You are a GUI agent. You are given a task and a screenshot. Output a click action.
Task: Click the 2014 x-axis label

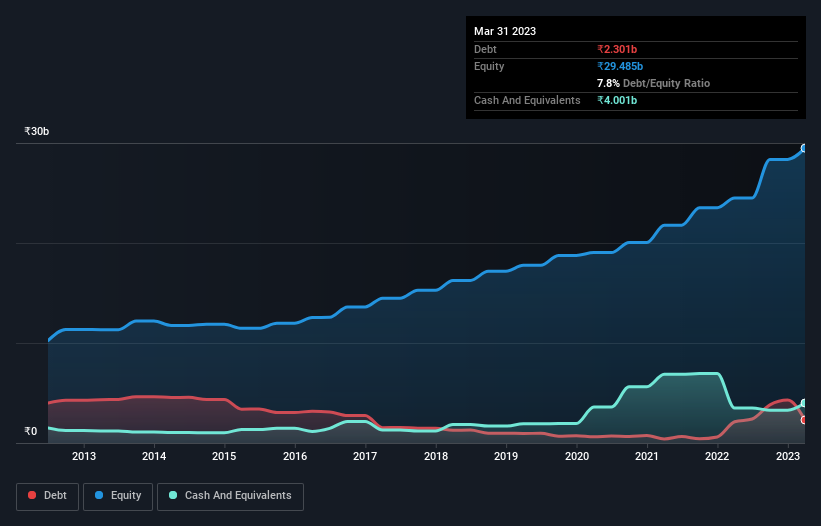click(154, 456)
